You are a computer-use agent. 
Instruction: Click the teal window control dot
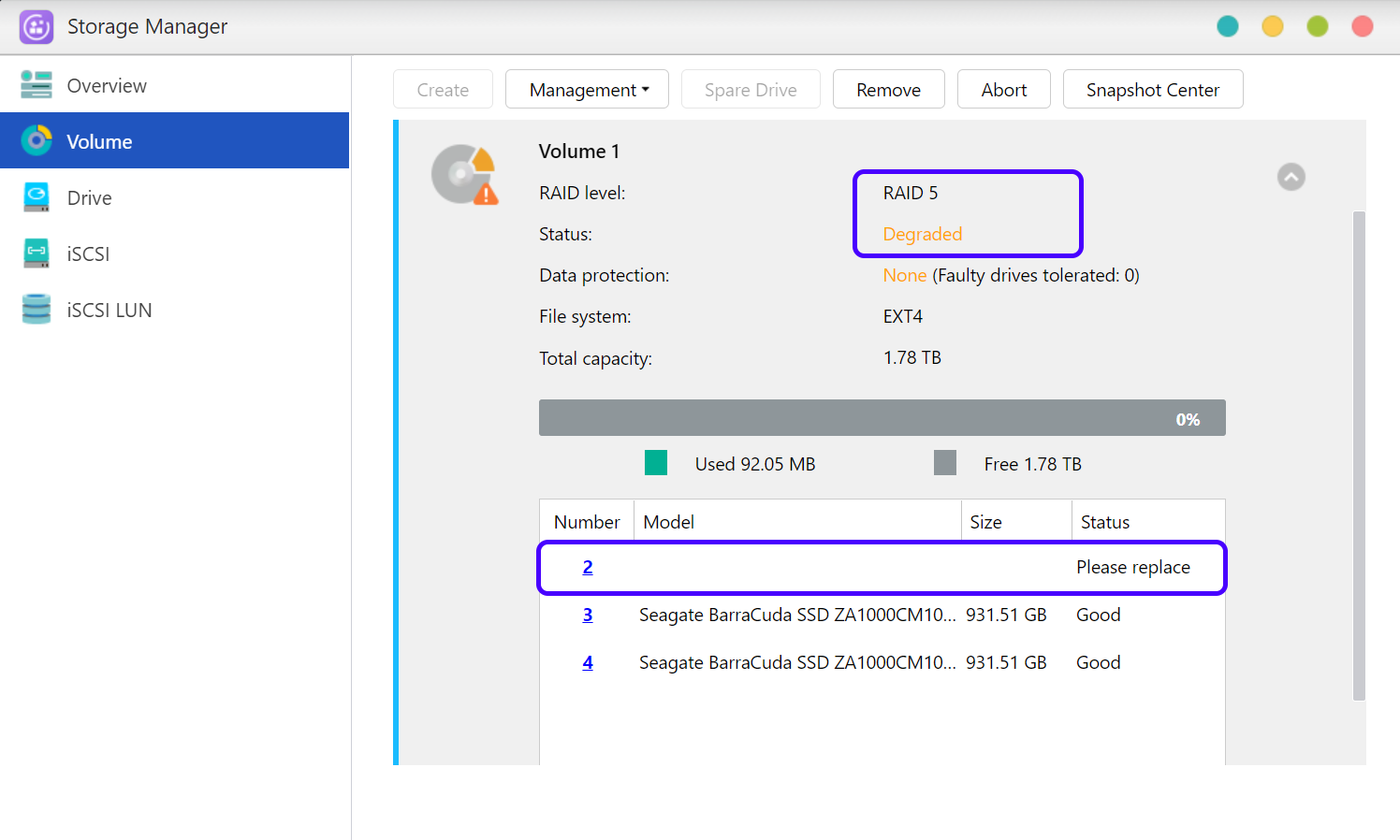1228,26
